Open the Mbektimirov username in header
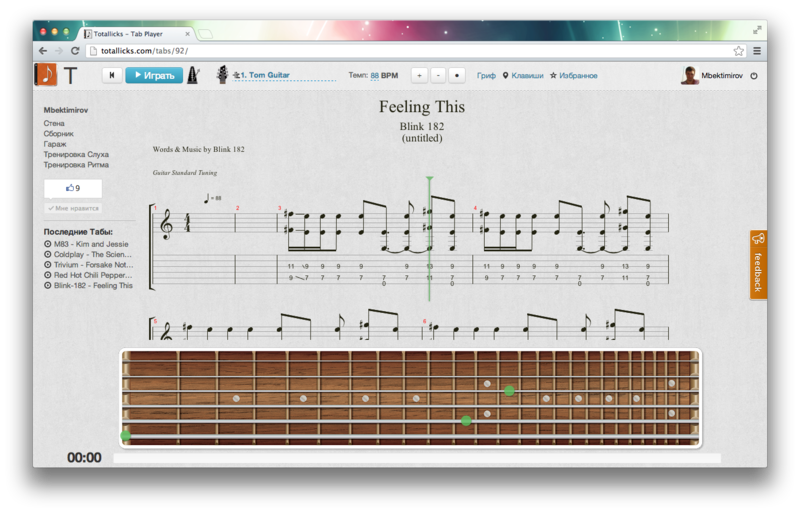 tap(722, 76)
